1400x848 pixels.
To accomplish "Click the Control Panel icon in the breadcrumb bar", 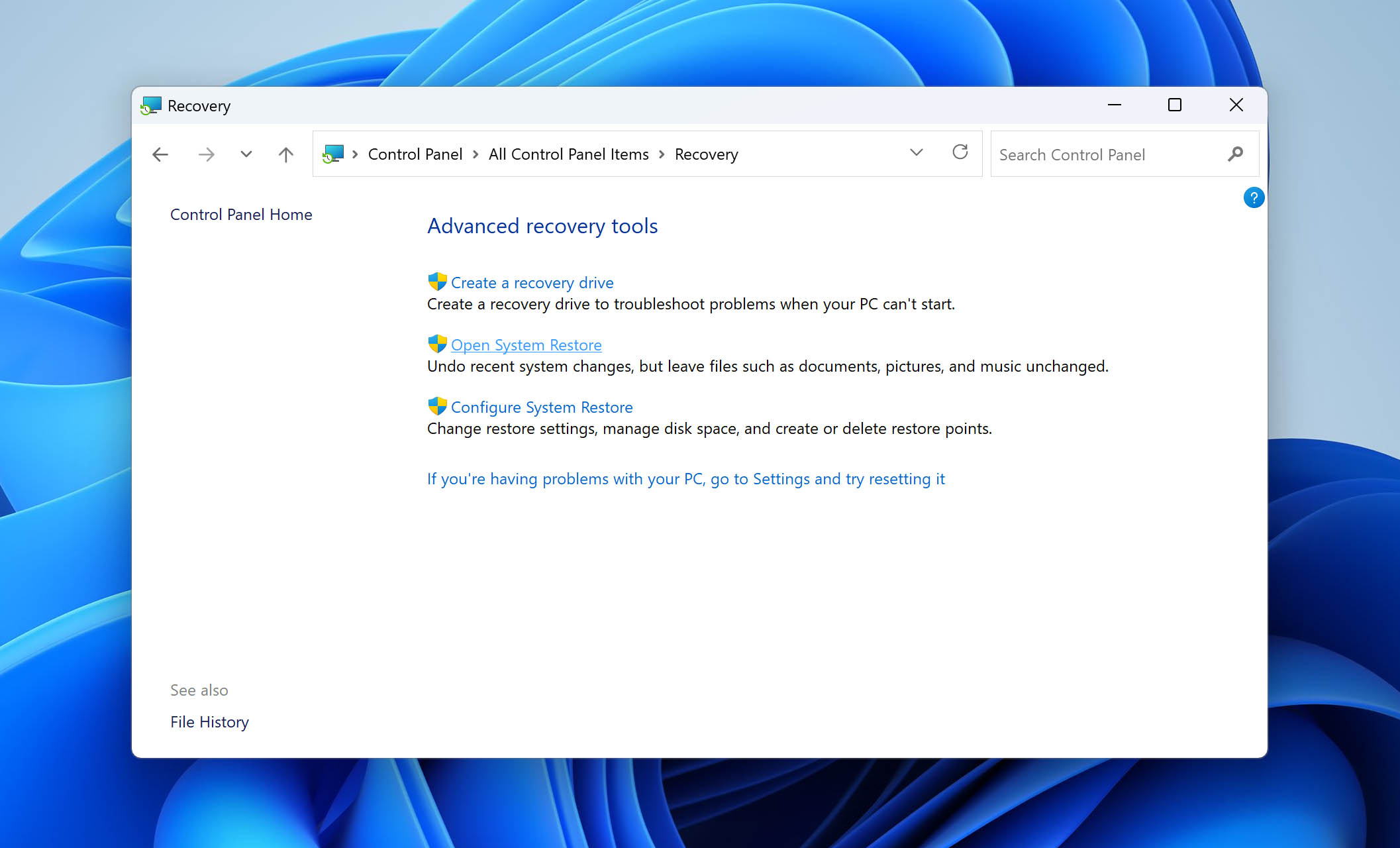I will pyautogui.click(x=334, y=153).
